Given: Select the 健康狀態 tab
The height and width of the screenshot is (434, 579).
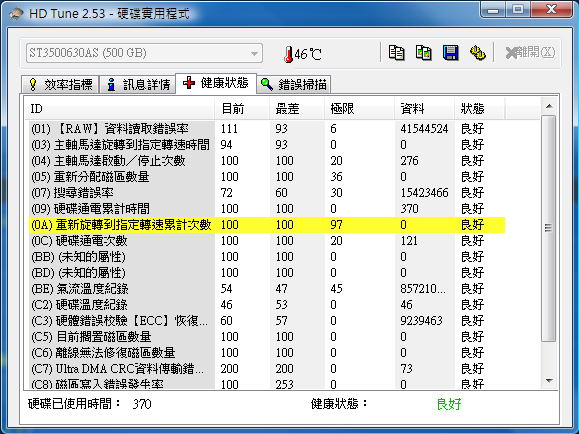Looking at the screenshot, I should [216, 83].
